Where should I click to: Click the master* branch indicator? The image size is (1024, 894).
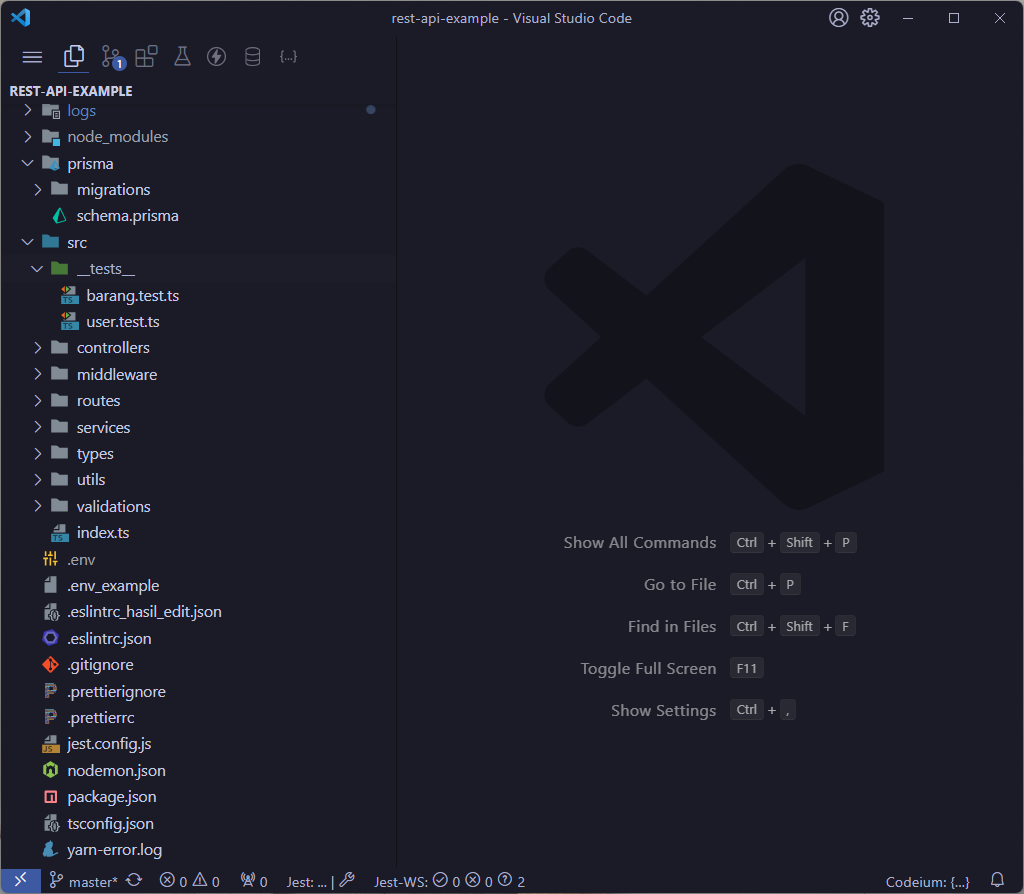click(x=84, y=882)
